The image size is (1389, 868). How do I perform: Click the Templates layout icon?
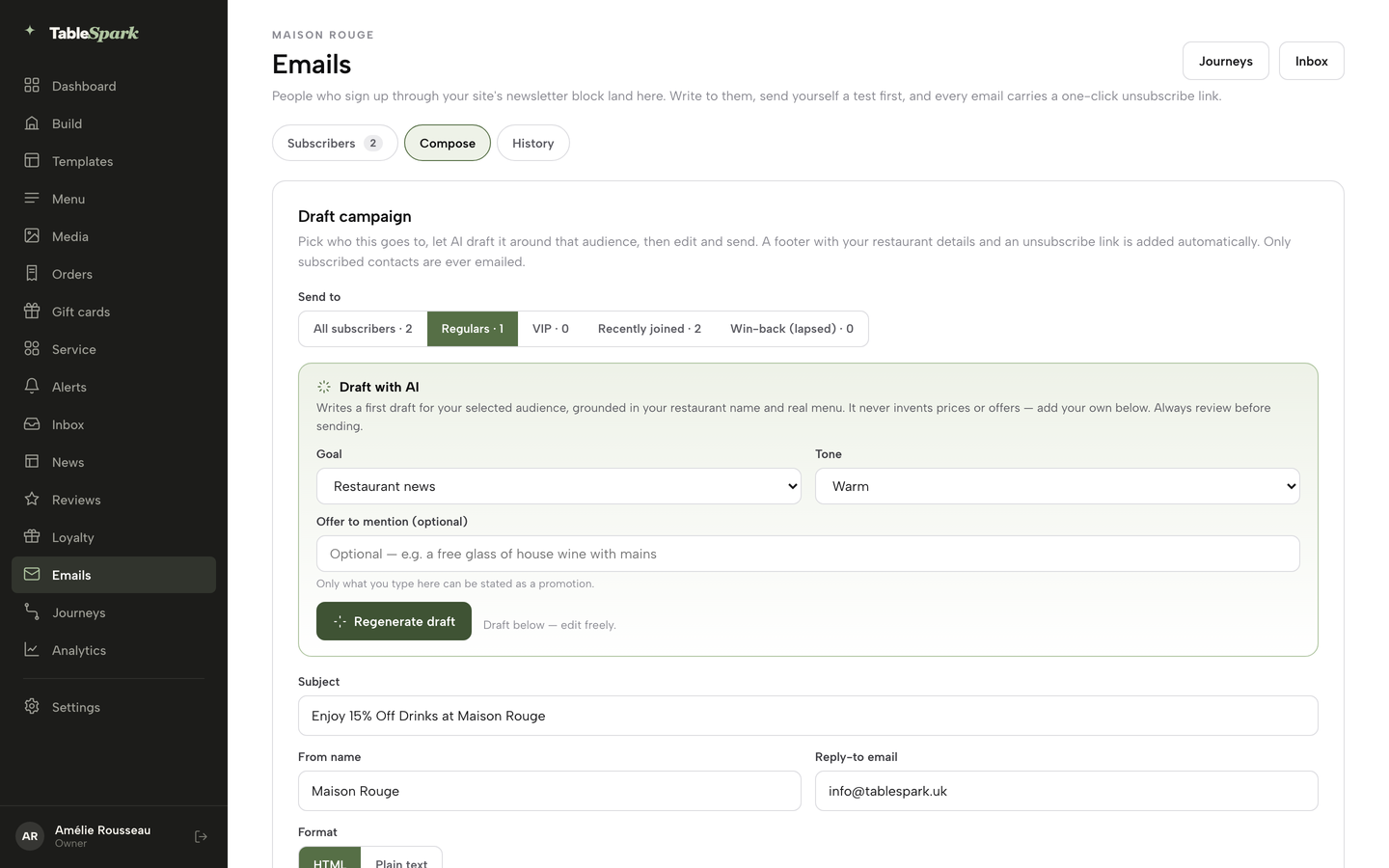(32, 161)
